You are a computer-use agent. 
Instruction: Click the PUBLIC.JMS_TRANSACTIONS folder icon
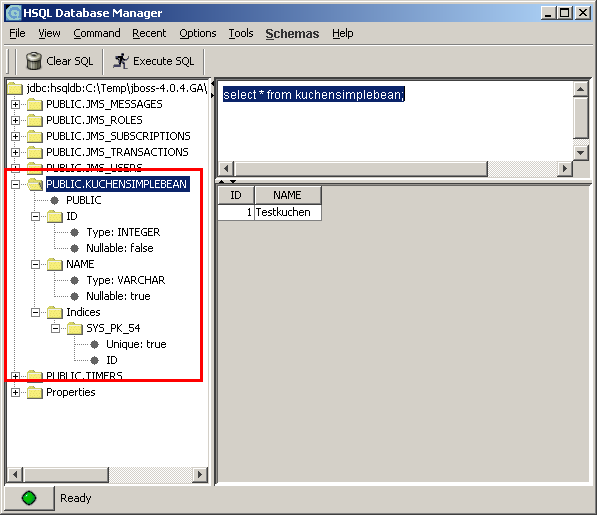click(35, 152)
